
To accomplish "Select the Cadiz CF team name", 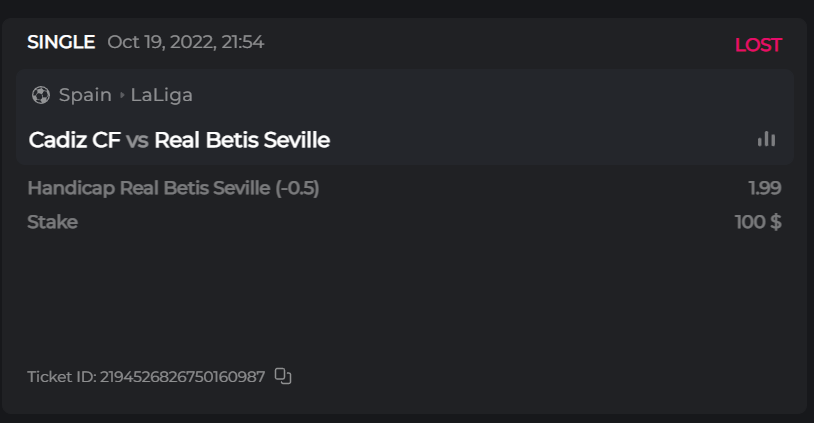I will click(75, 140).
